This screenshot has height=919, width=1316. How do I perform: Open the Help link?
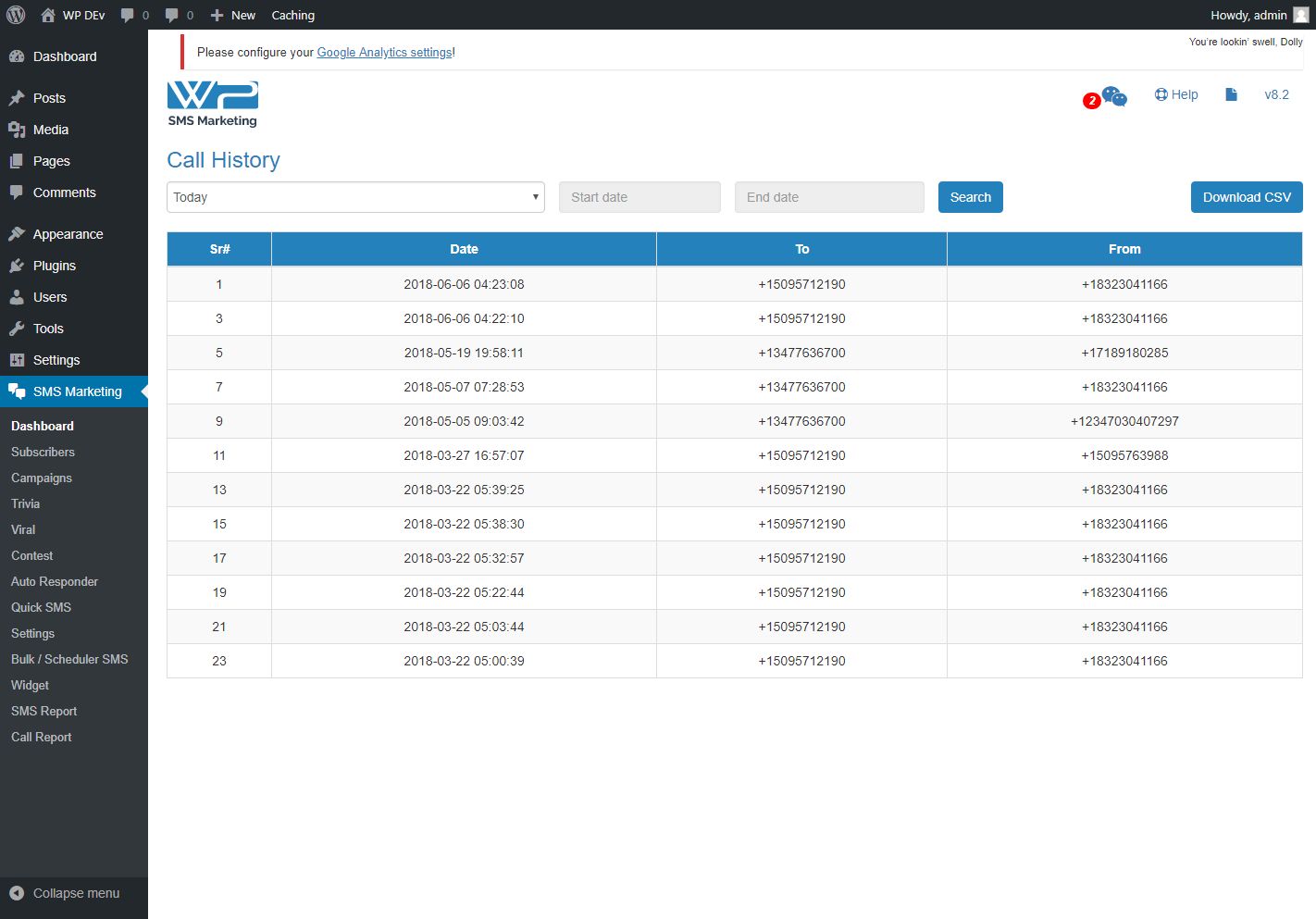pyautogui.click(x=1176, y=94)
